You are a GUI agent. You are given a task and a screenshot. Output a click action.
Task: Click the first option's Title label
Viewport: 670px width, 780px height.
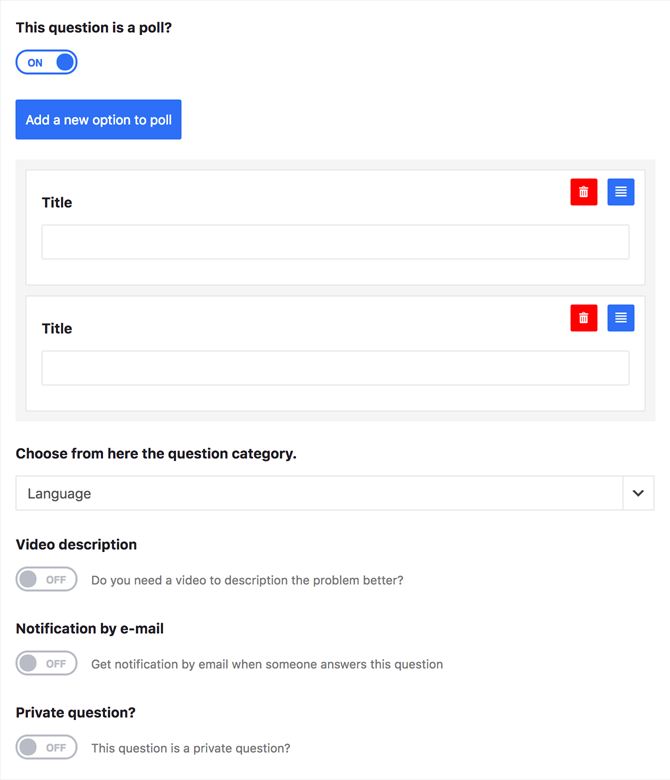(x=57, y=202)
